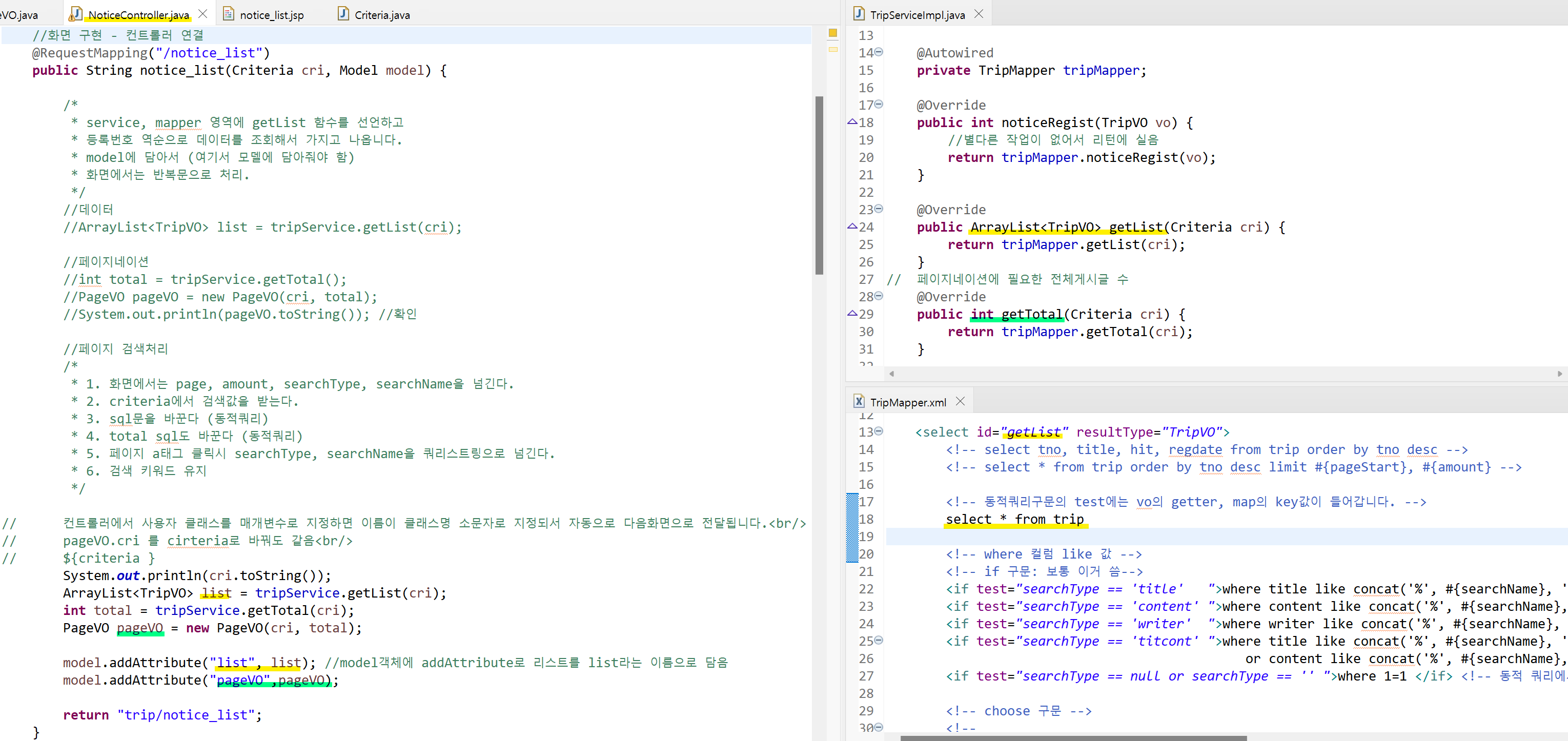Click the left editor vertical scrollbar thumb
1568x741 pixels.
819,186
